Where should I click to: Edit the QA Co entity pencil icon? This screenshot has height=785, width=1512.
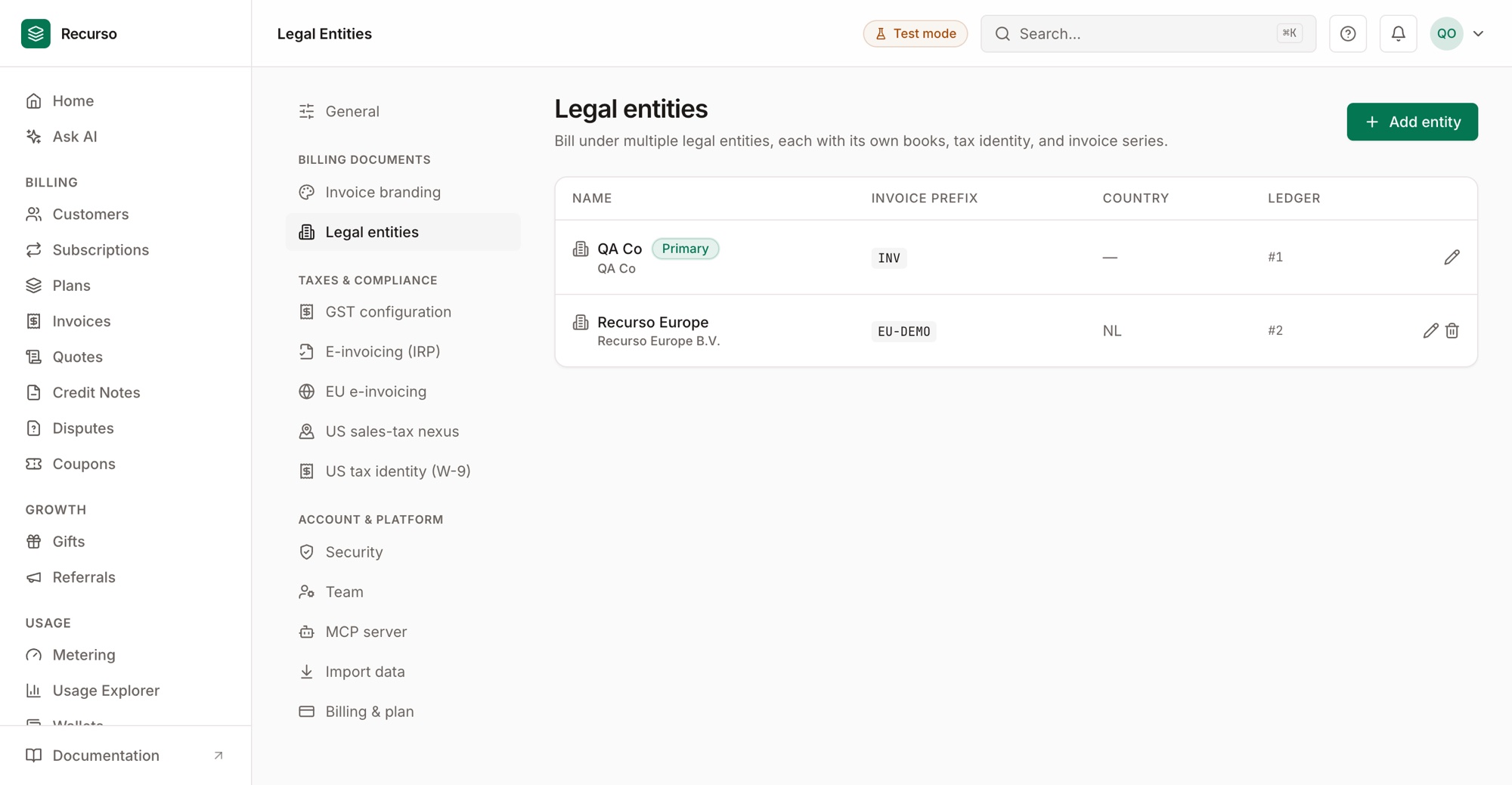click(1452, 257)
